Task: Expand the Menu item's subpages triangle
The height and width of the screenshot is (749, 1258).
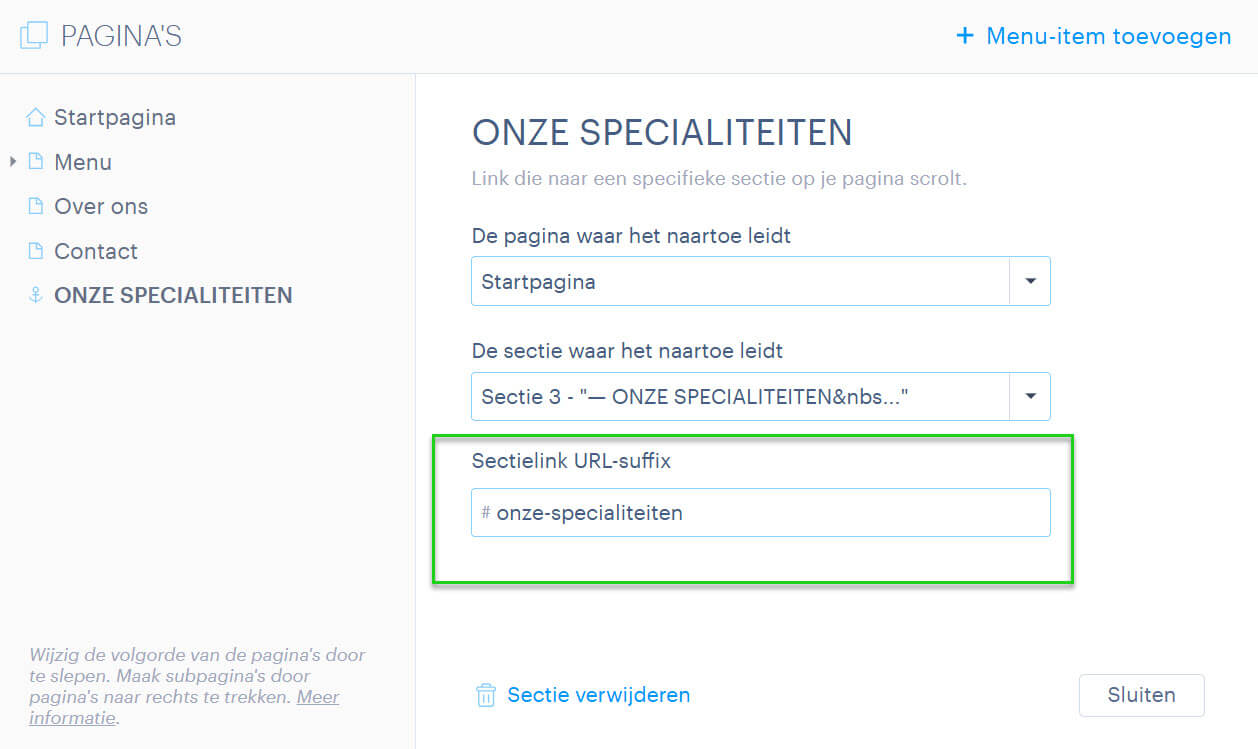Action: click(x=13, y=161)
